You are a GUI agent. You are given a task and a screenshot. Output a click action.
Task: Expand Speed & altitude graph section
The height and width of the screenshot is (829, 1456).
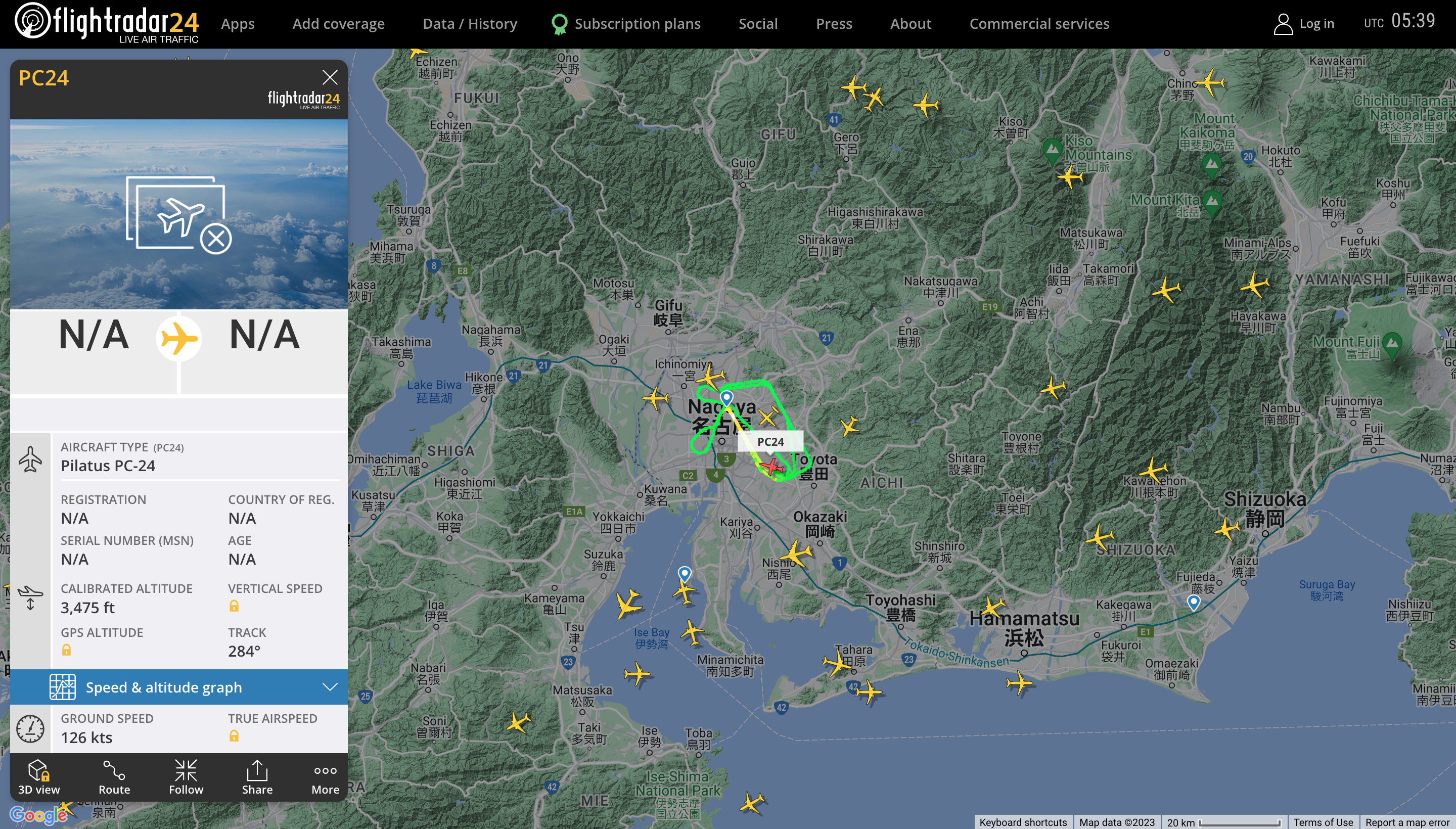tap(179, 687)
